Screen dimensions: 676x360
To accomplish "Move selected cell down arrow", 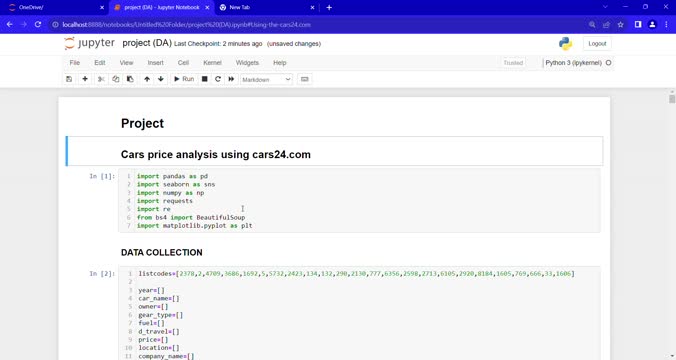I will (x=161, y=79).
